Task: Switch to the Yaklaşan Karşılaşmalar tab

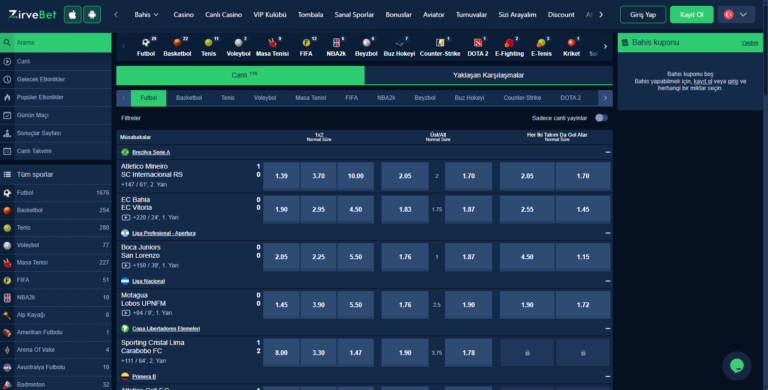Action: click(488, 75)
